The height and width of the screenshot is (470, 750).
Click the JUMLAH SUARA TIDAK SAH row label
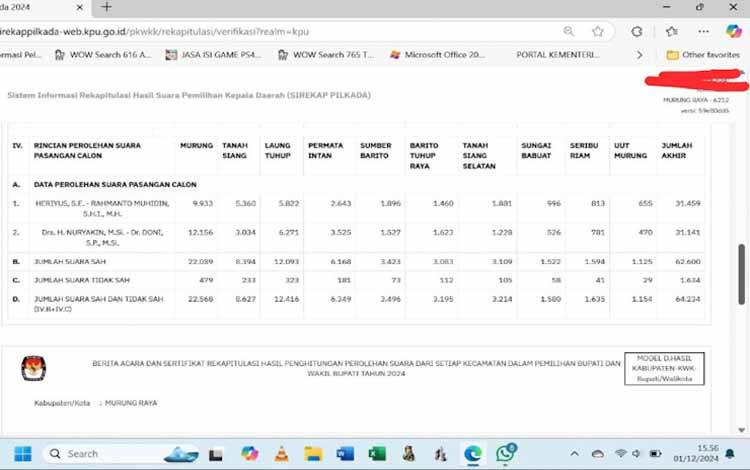point(82,280)
